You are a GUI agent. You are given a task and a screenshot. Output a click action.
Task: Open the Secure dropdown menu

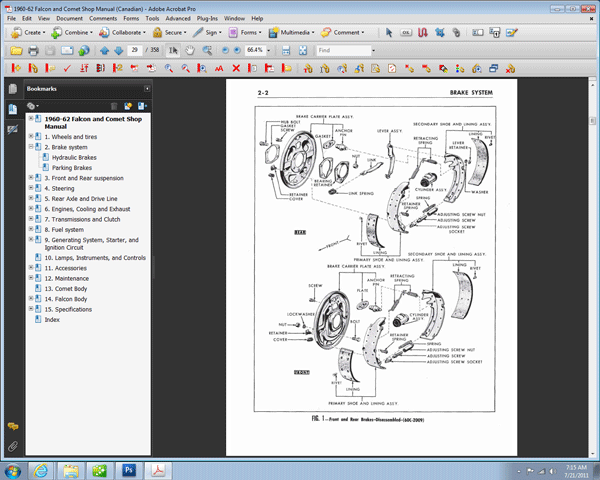(170, 33)
